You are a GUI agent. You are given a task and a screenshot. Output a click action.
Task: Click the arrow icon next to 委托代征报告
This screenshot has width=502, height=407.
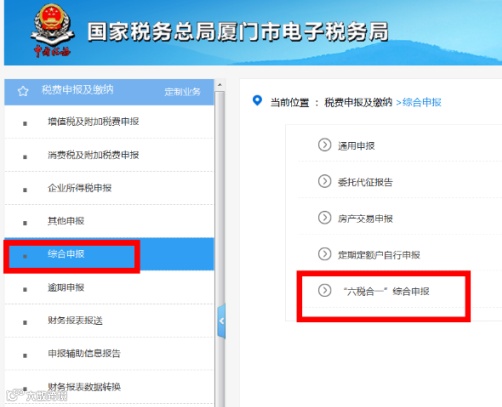click(x=324, y=181)
